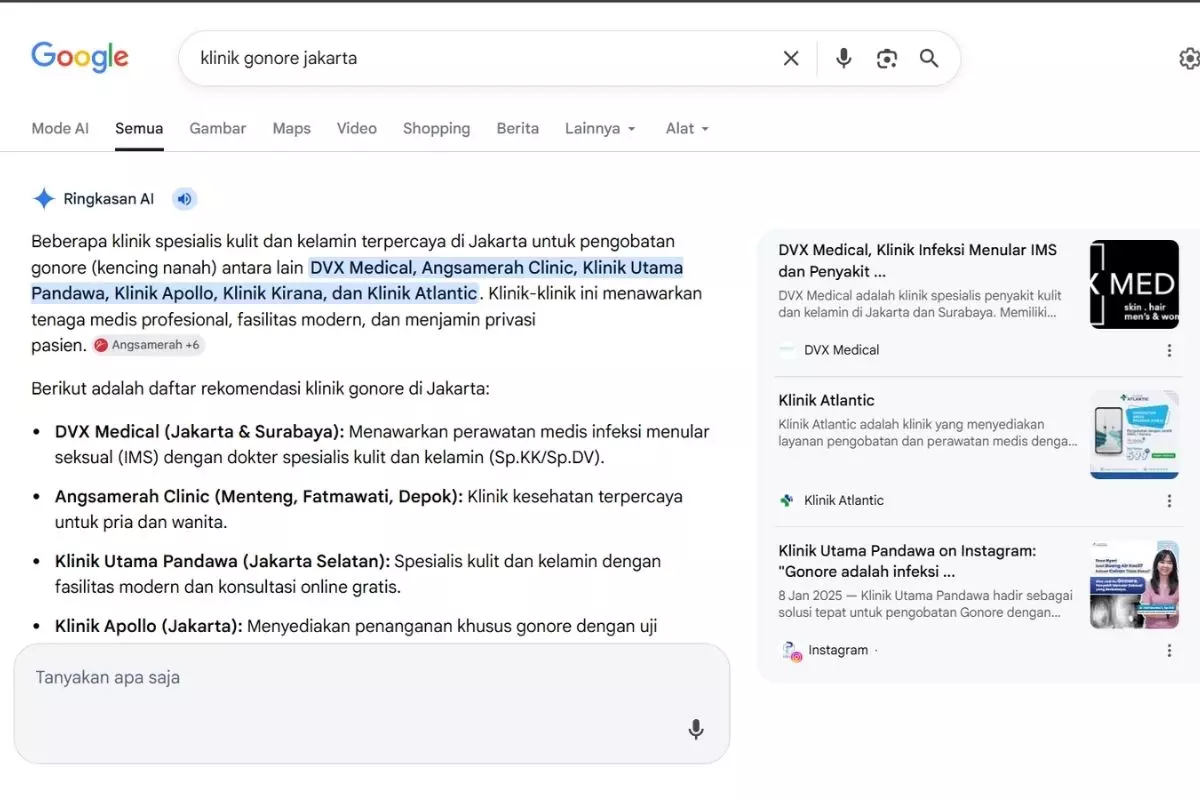Open Google Lens image search
Screen dimensions: 1200x800
(x=887, y=58)
